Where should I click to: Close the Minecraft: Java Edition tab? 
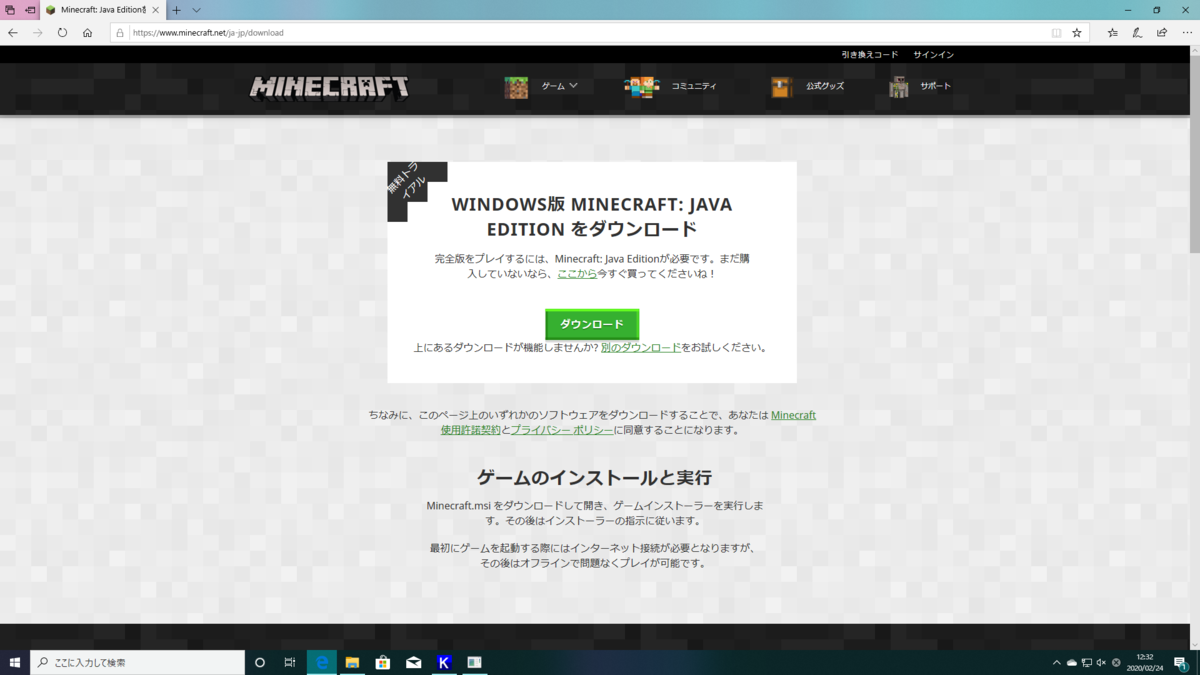click(155, 10)
